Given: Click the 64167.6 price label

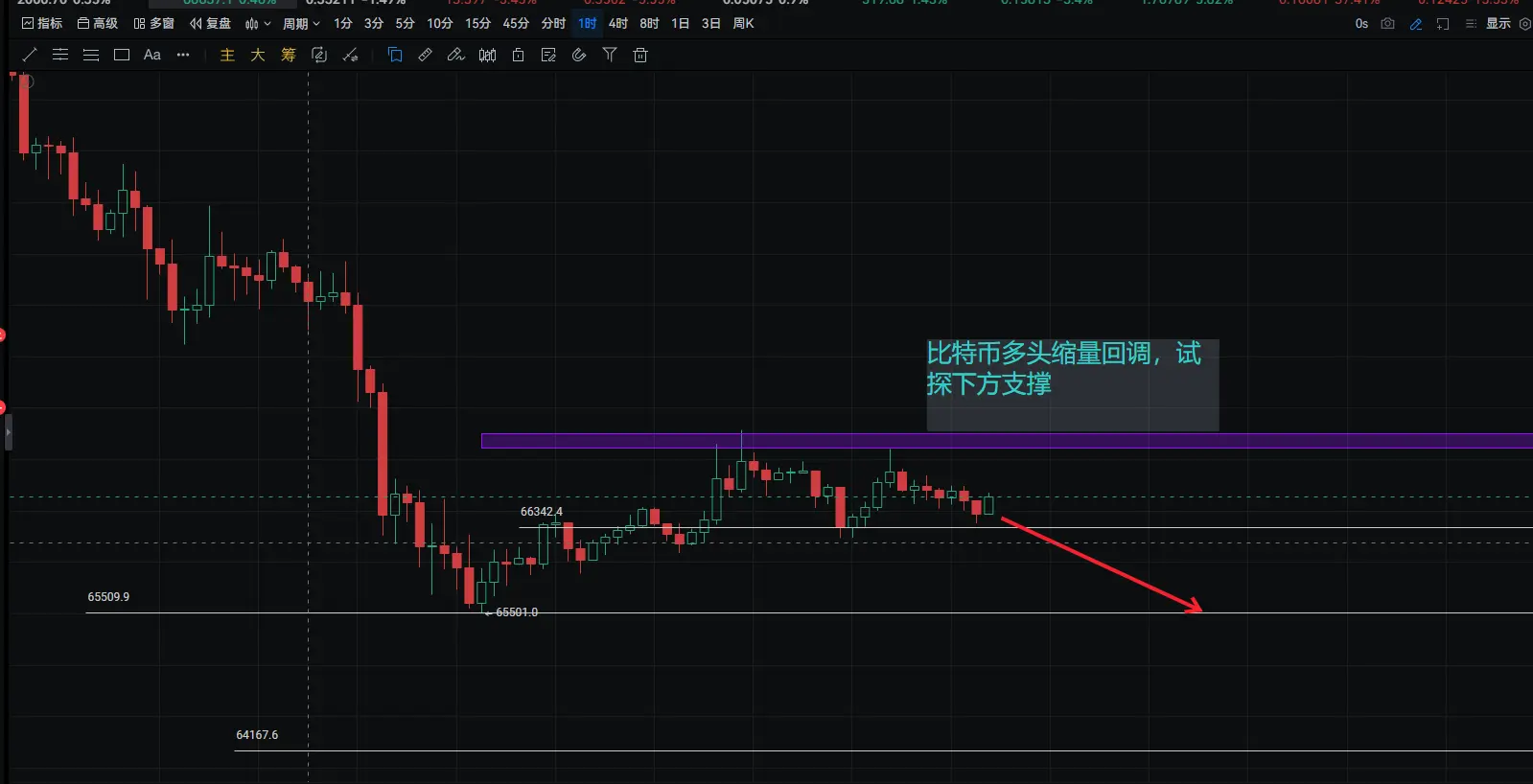Looking at the screenshot, I should (x=257, y=735).
